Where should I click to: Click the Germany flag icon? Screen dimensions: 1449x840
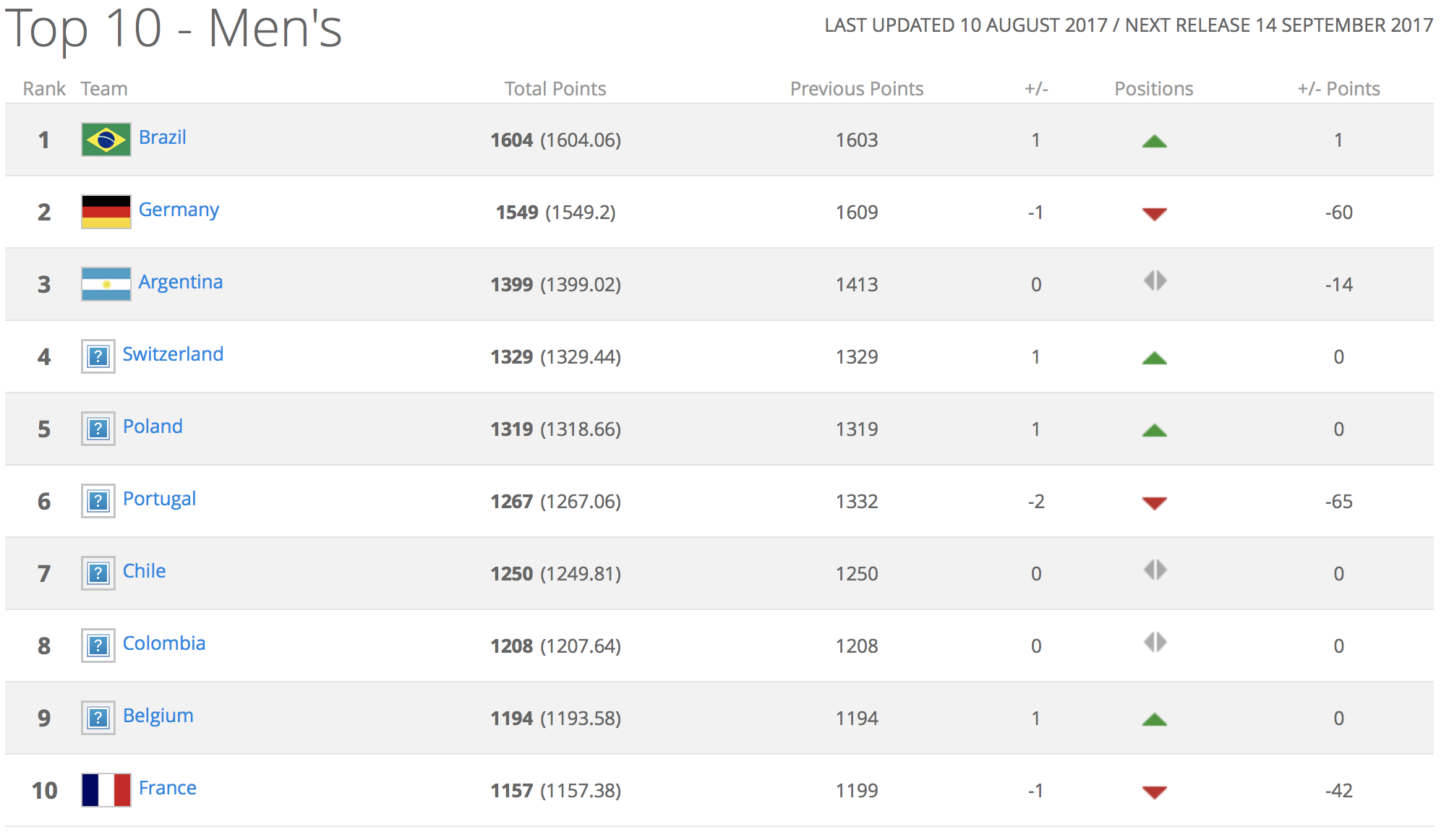(x=106, y=212)
